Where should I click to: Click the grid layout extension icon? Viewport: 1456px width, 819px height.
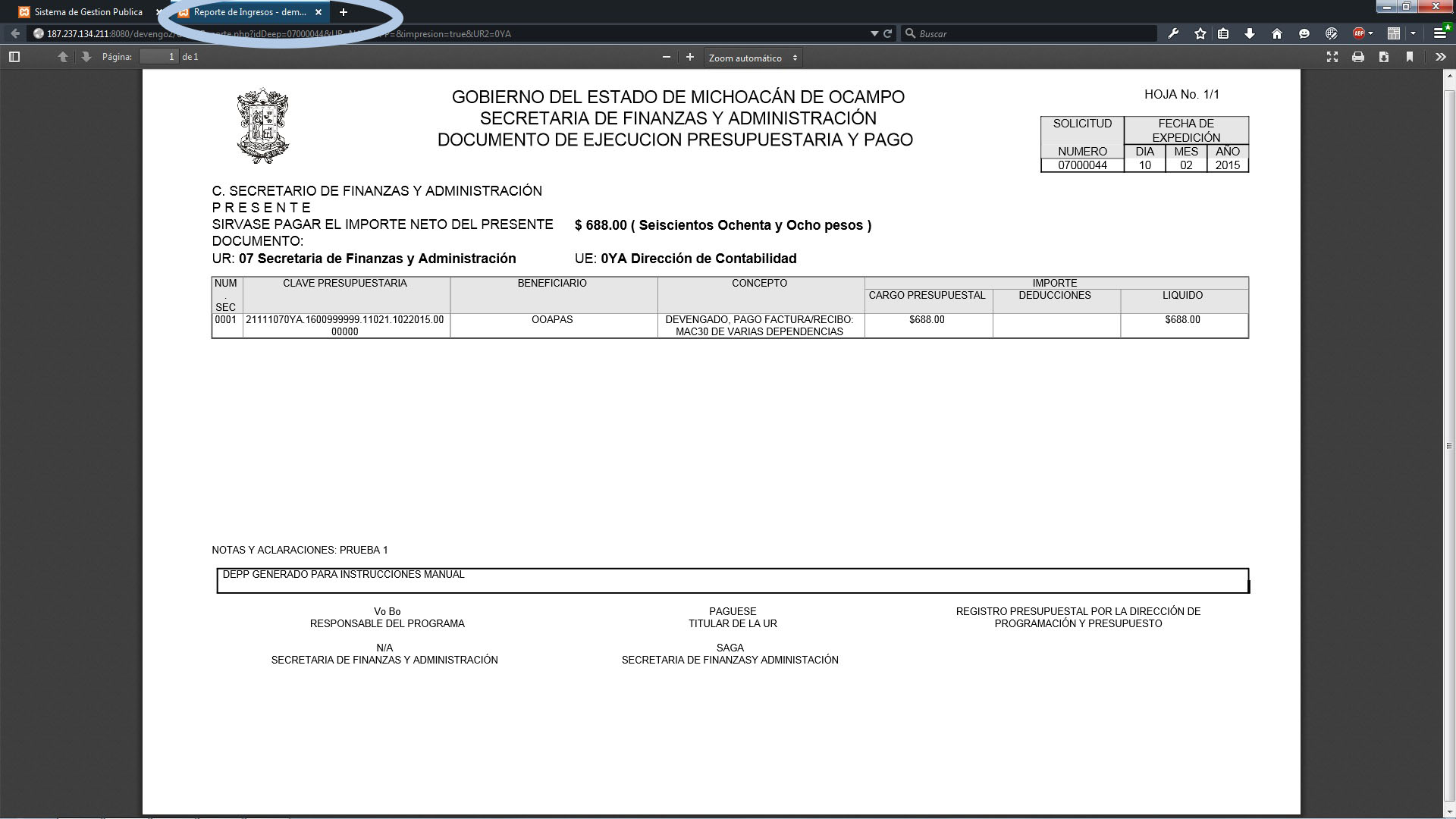[1394, 33]
